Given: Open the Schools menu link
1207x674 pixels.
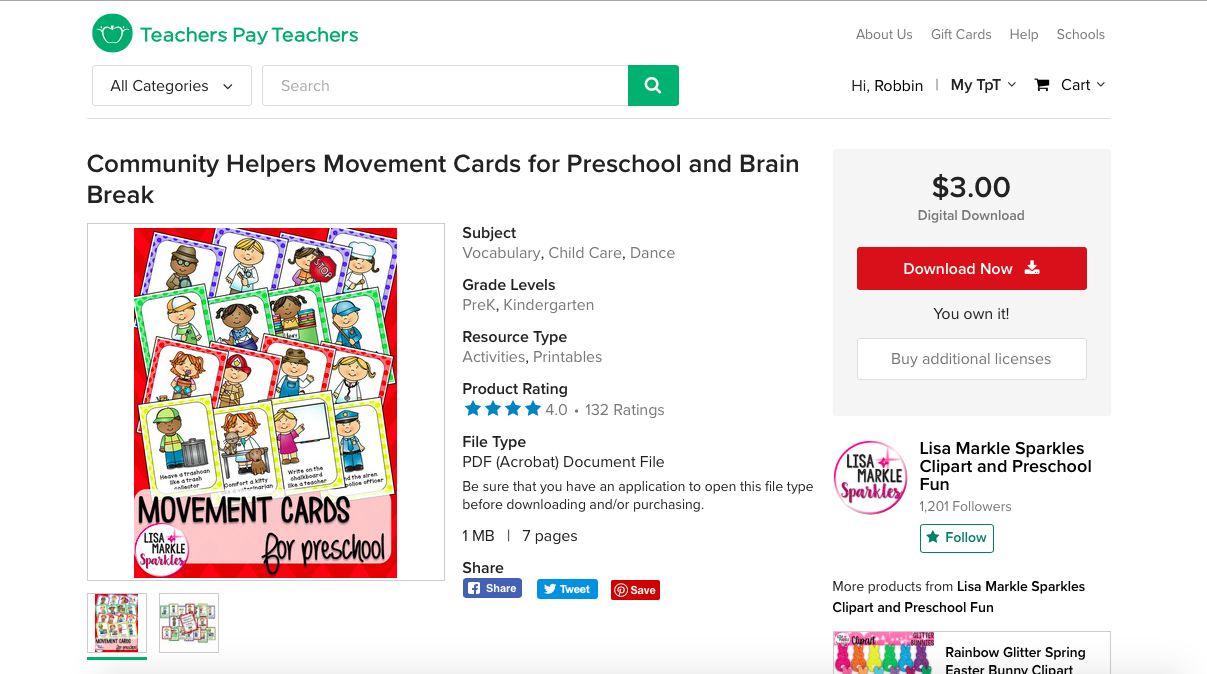Looking at the screenshot, I should click(1081, 34).
